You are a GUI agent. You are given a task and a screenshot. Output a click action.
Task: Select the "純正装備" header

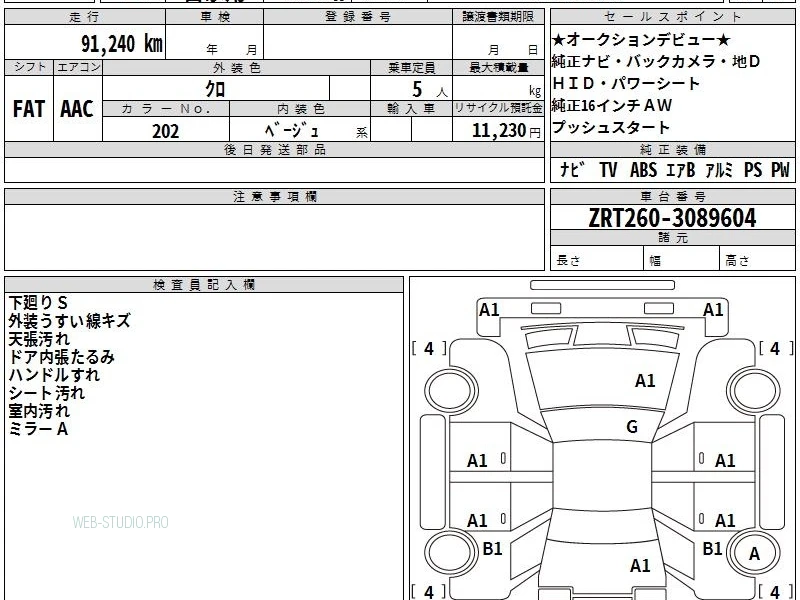[x=672, y=149]
